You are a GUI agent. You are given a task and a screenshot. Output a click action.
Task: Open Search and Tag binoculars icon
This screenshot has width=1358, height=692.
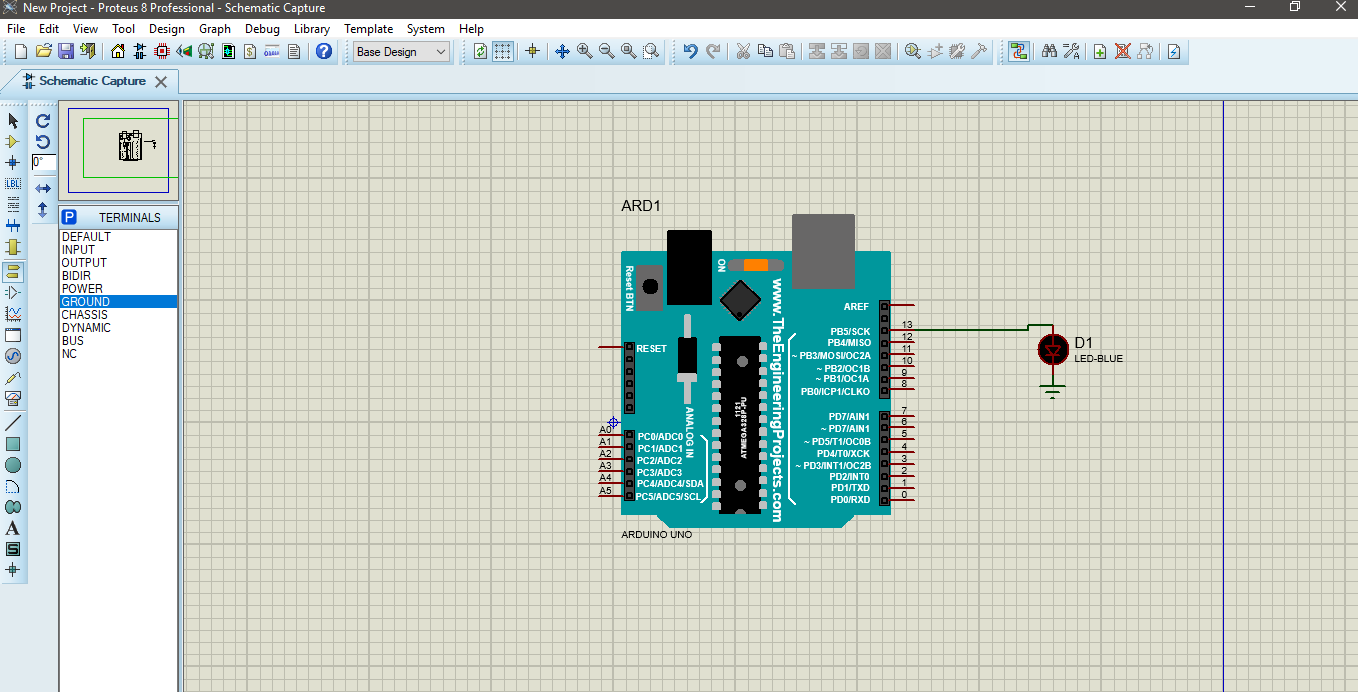[x=1049, y=51]
